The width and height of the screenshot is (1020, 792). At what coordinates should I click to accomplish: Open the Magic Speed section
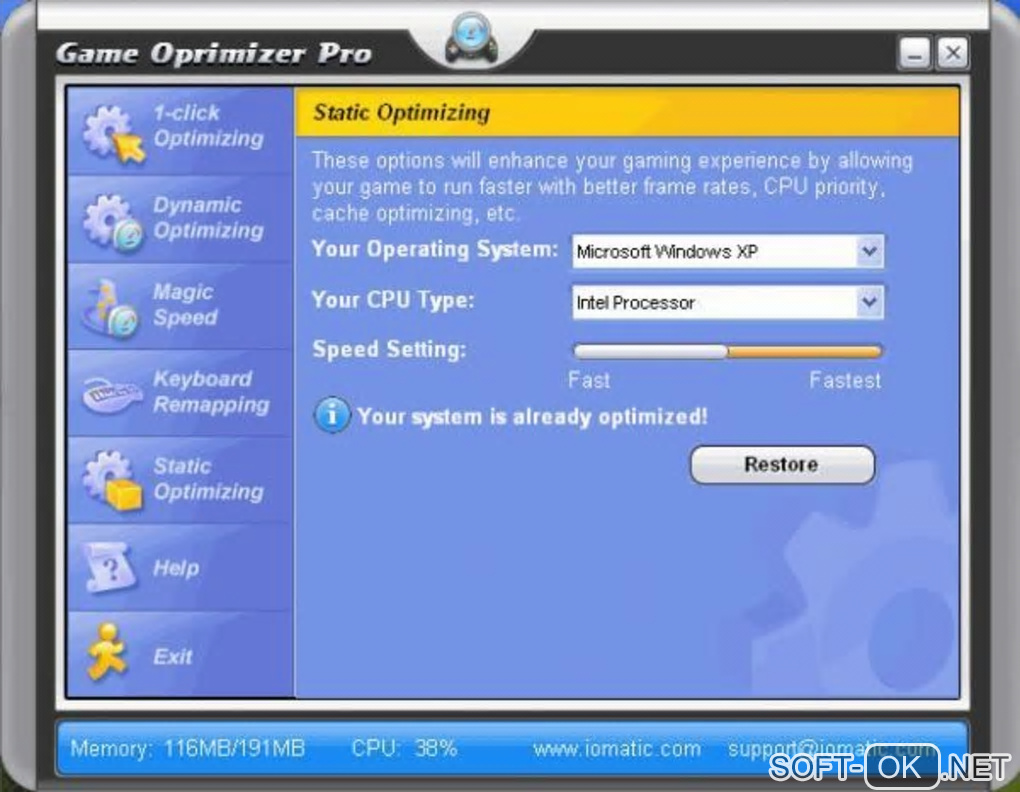[x=180, y=306]
